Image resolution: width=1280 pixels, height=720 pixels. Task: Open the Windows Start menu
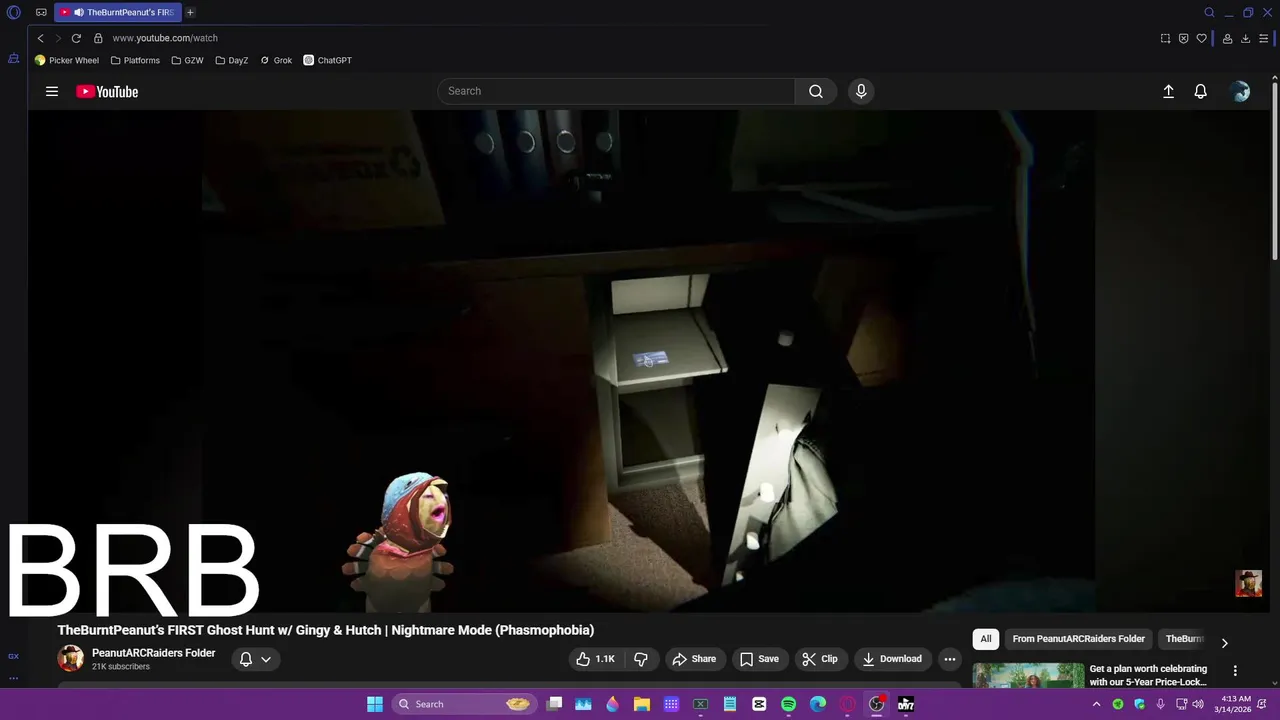(375, 704)
